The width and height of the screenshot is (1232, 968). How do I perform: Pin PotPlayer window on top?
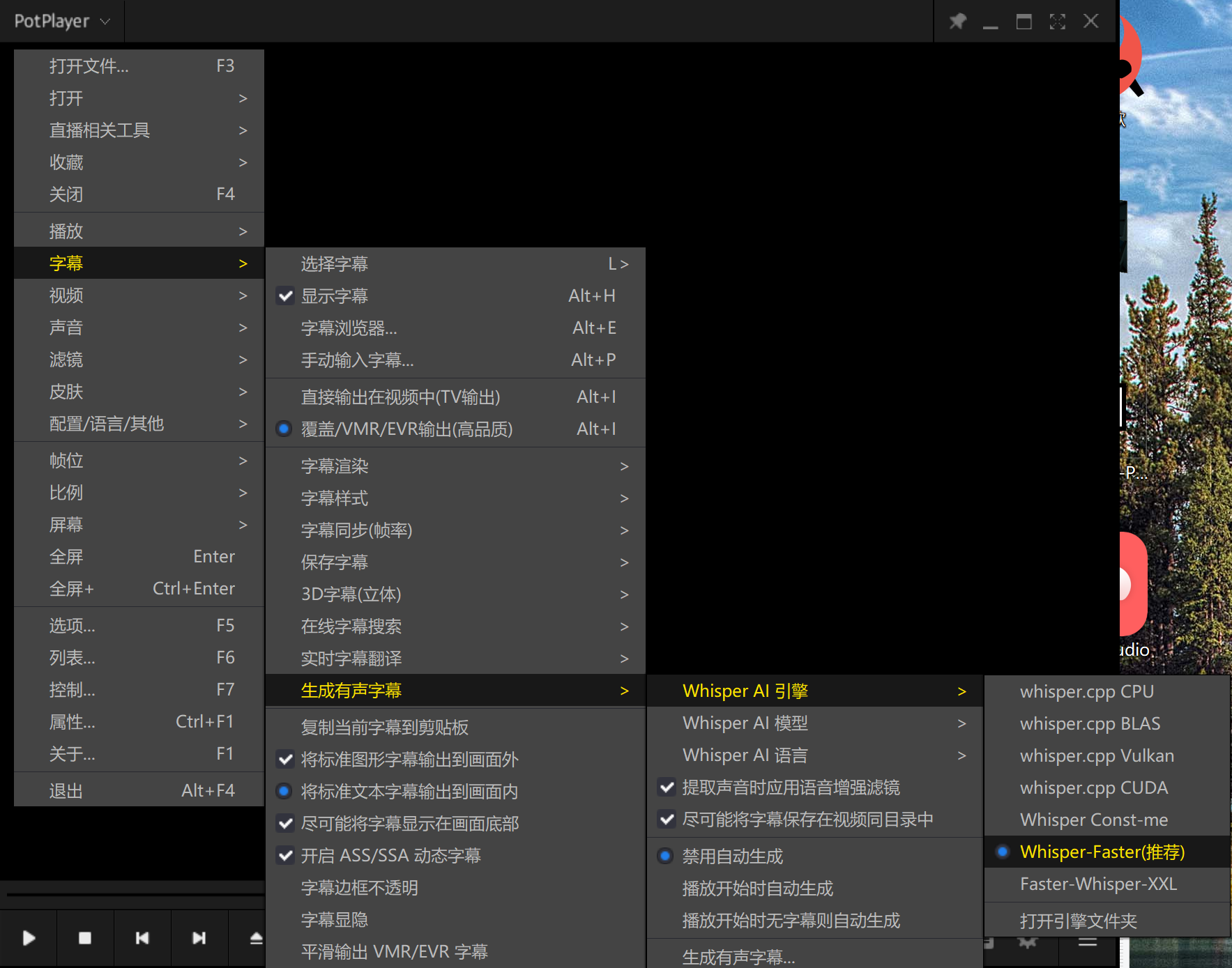[x=957, y=22]
